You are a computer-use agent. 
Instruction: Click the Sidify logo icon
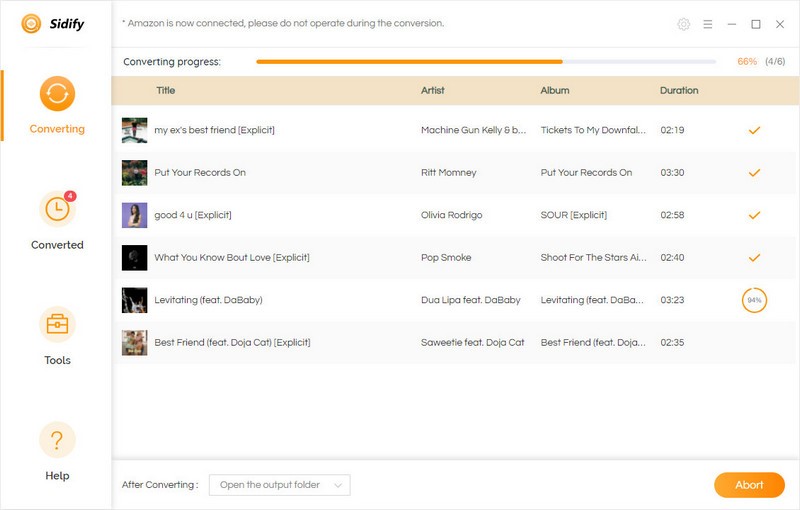click(32, 24)
